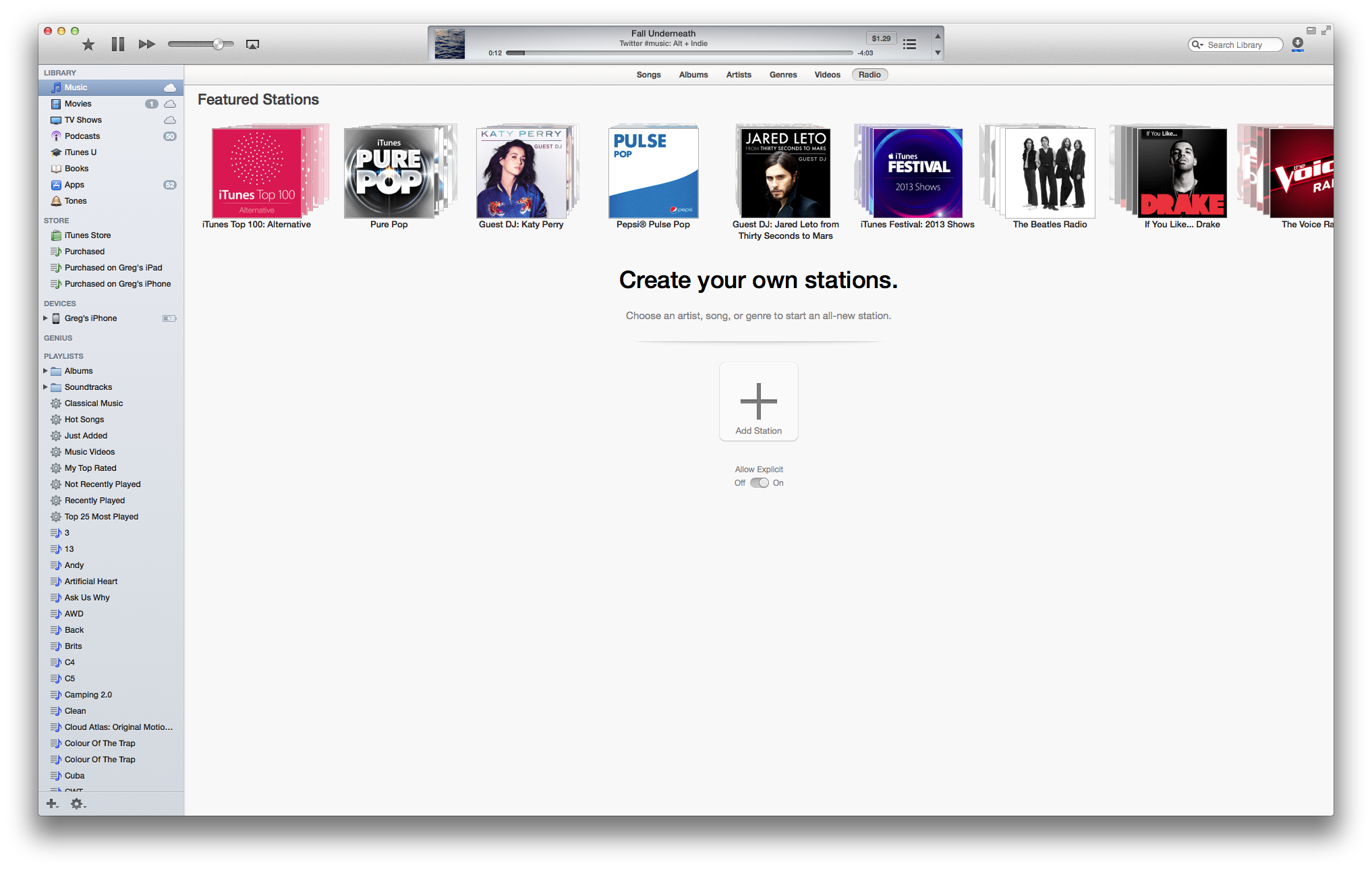The height and width of the screenshot is (869, 1372).
Task: Expand Greg's iPhone device
Action: point(45,318)
